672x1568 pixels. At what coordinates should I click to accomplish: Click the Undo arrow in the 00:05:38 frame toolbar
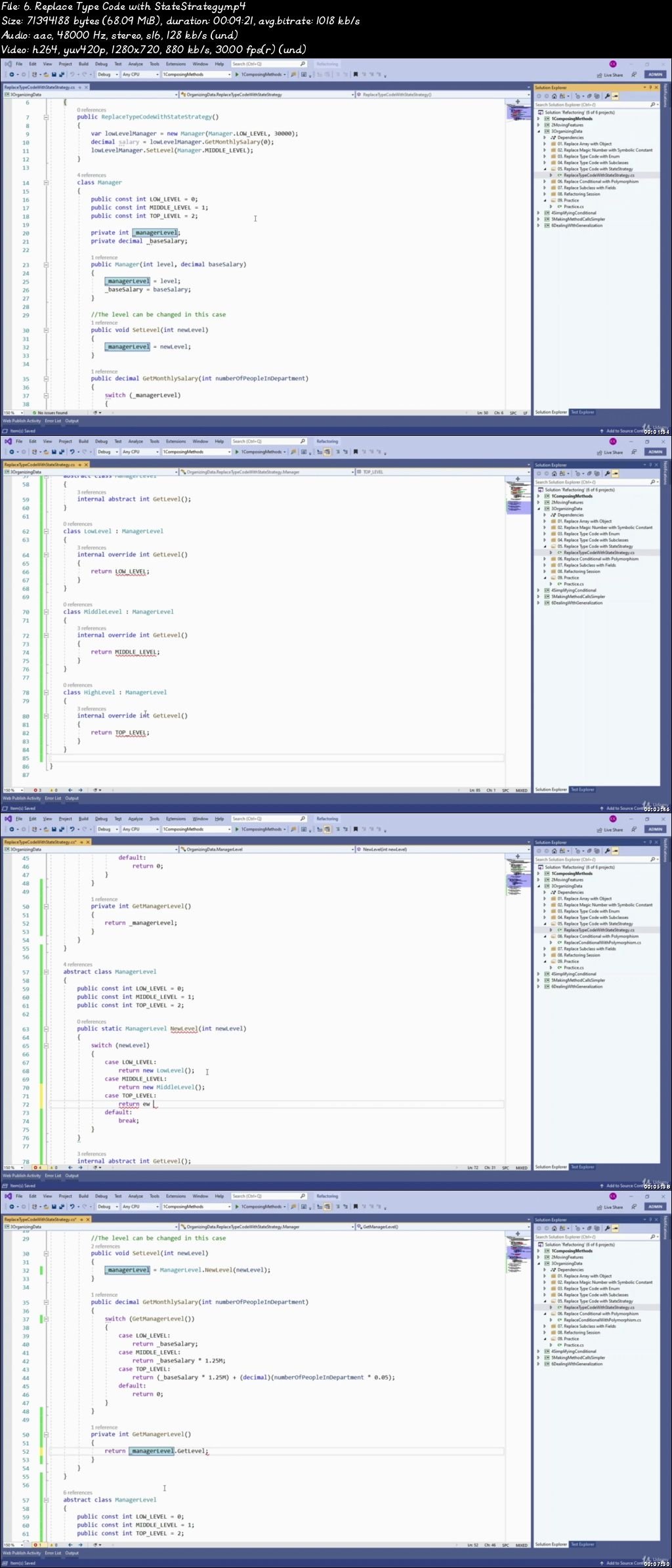point(72,829)
